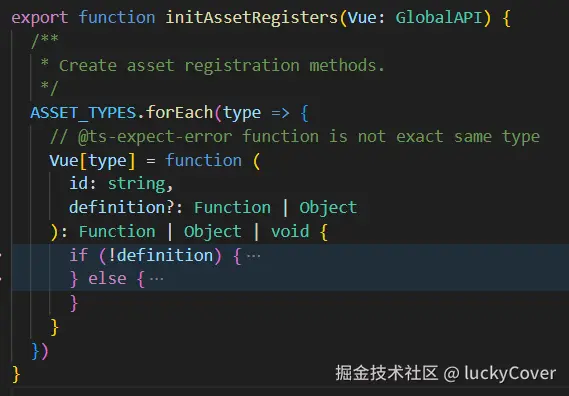Click the forEach method call
The height and width of the screenshot is (396, 569).
179,113
